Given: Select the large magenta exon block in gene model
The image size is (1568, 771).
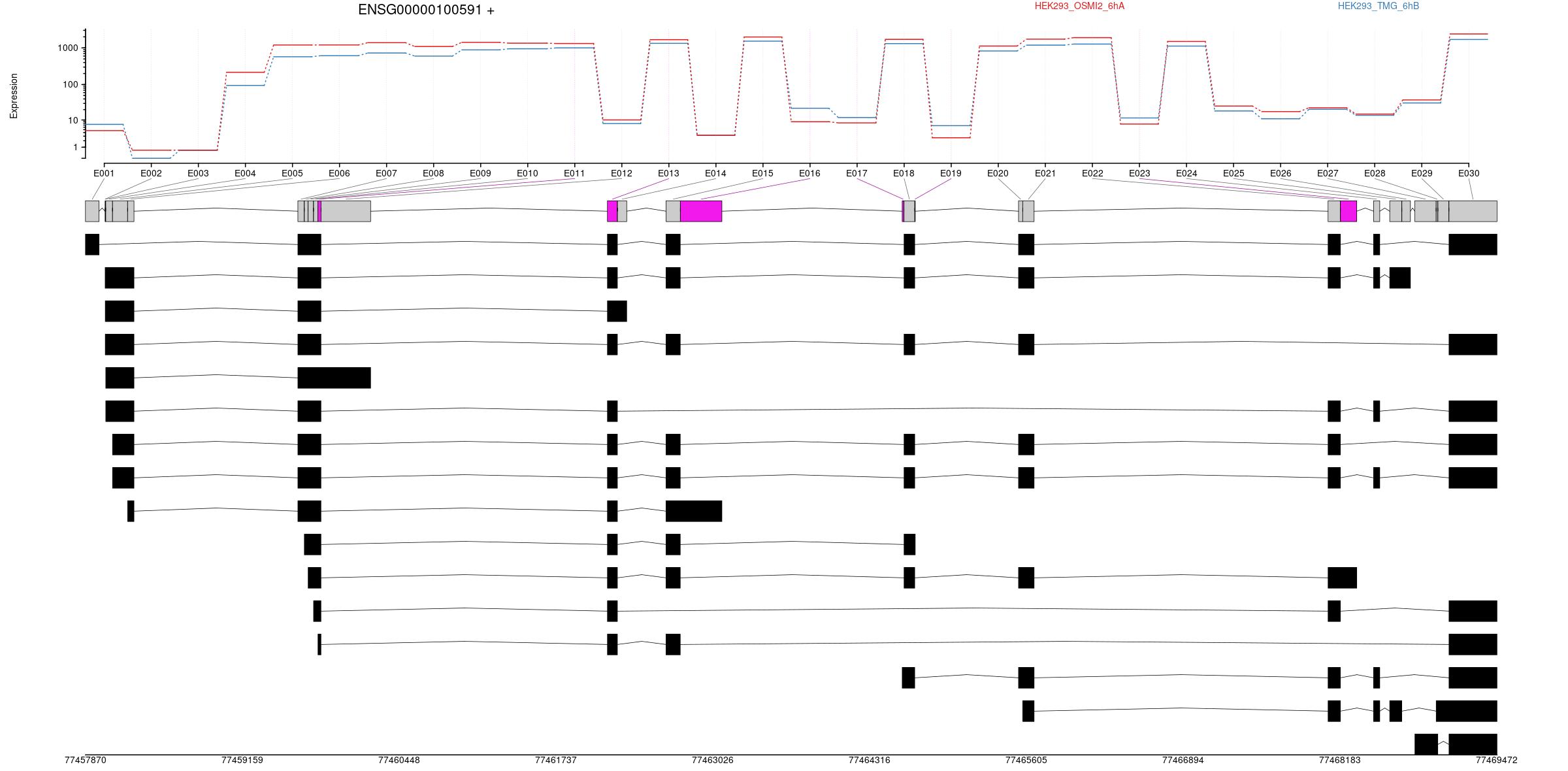Looking at the screenshot, I should click(x=701, y=211).
